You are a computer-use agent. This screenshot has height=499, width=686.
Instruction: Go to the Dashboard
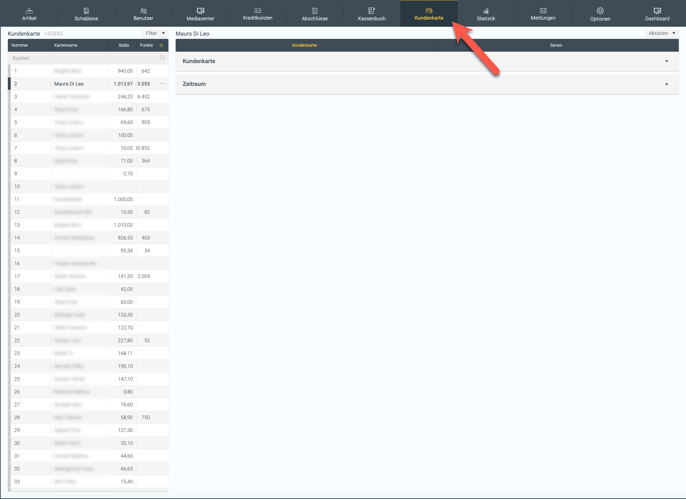pos(657,14)
